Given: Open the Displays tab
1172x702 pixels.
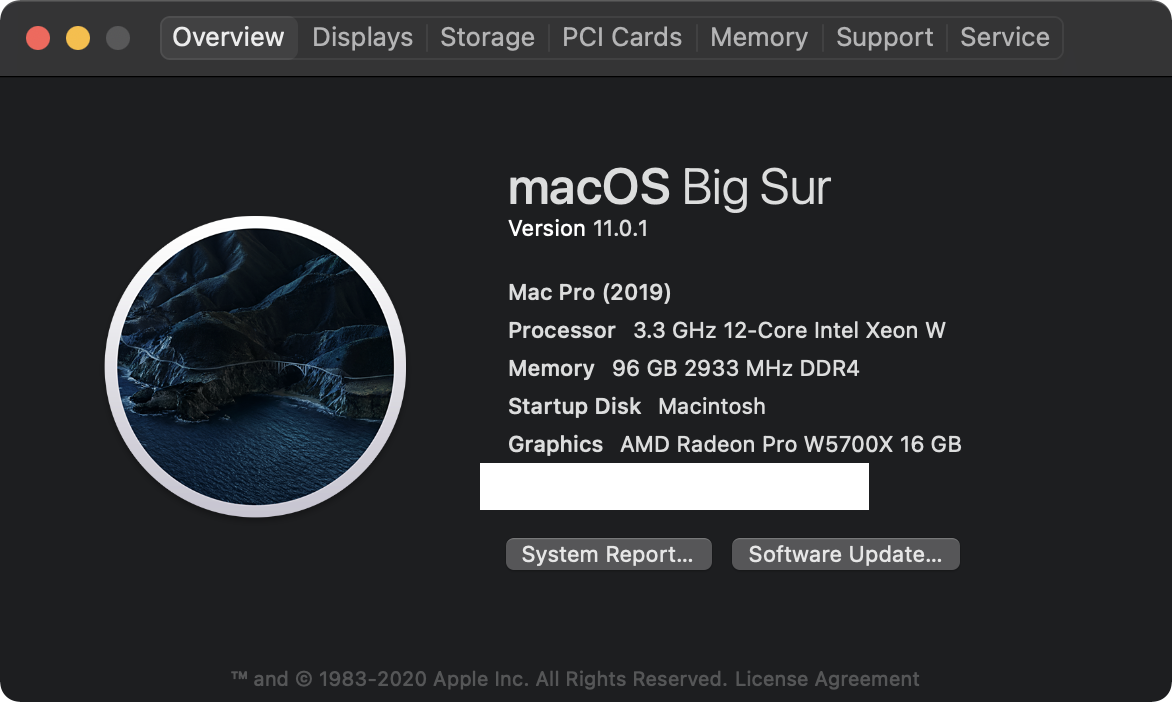Looking at the screenshot, I should pyautogui.click(x=362, y=38).
